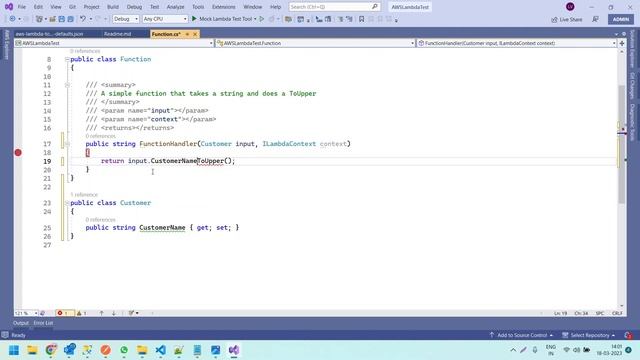Click the account avatar badge

(570, 7)
